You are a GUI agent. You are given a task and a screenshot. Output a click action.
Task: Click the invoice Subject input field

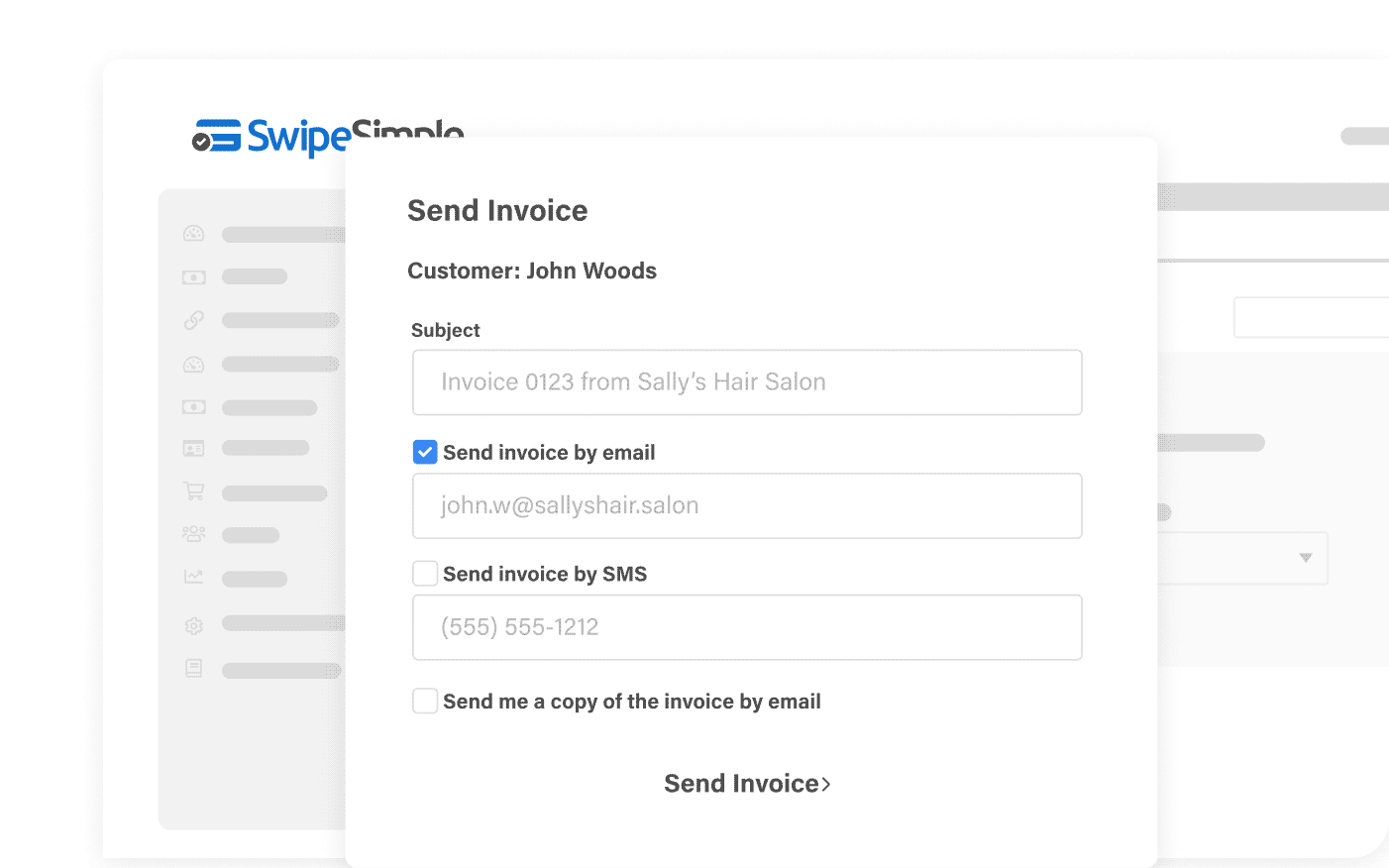click(747, 382)
